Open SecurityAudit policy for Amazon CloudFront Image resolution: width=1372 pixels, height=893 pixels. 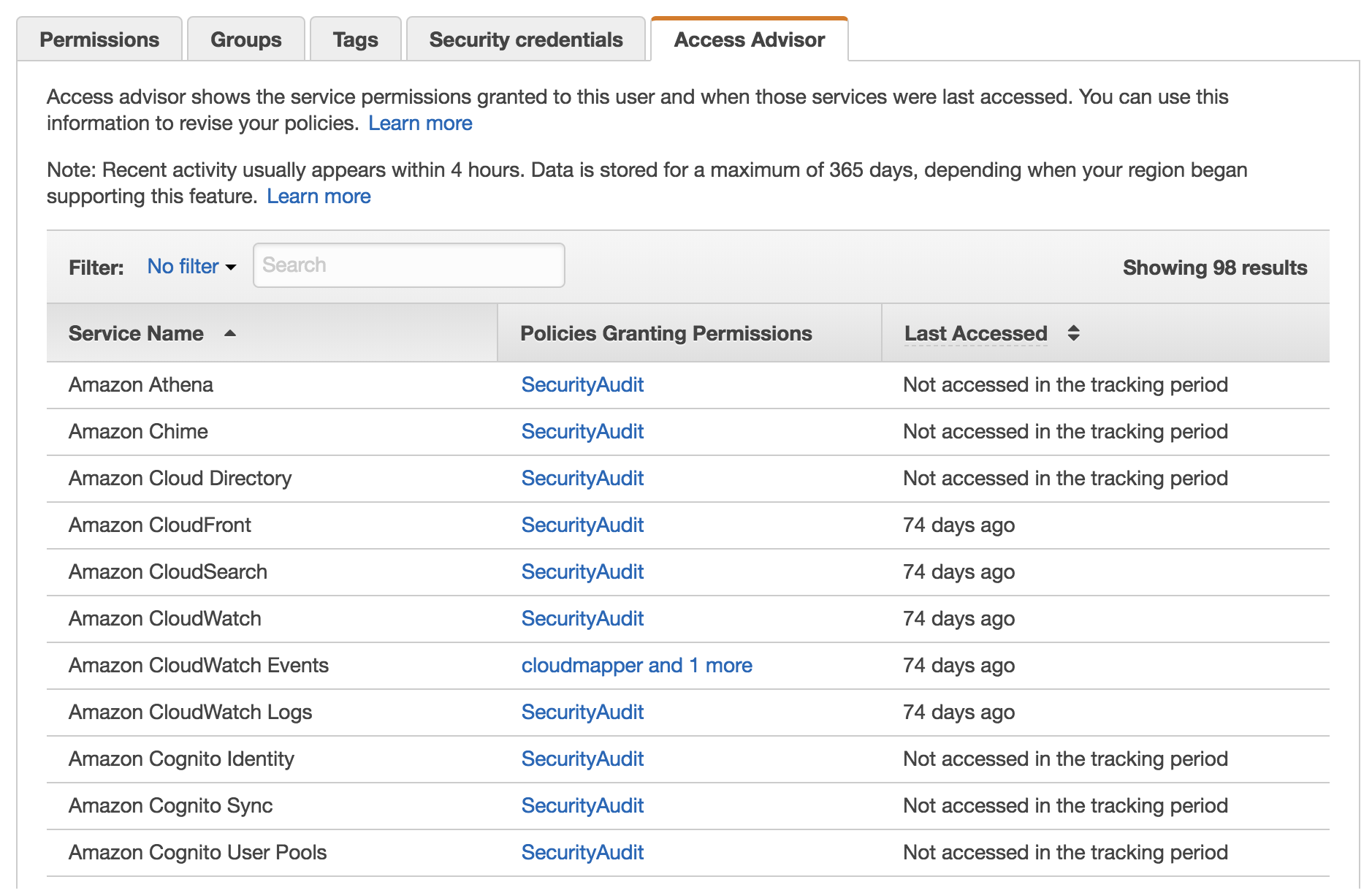(x=582, y=525)
